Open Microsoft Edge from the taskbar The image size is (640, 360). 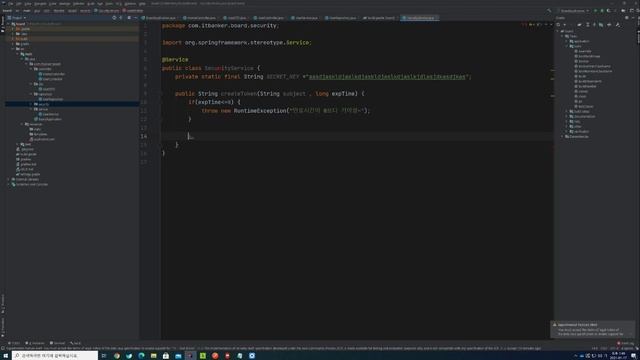(x=141, y=356)
